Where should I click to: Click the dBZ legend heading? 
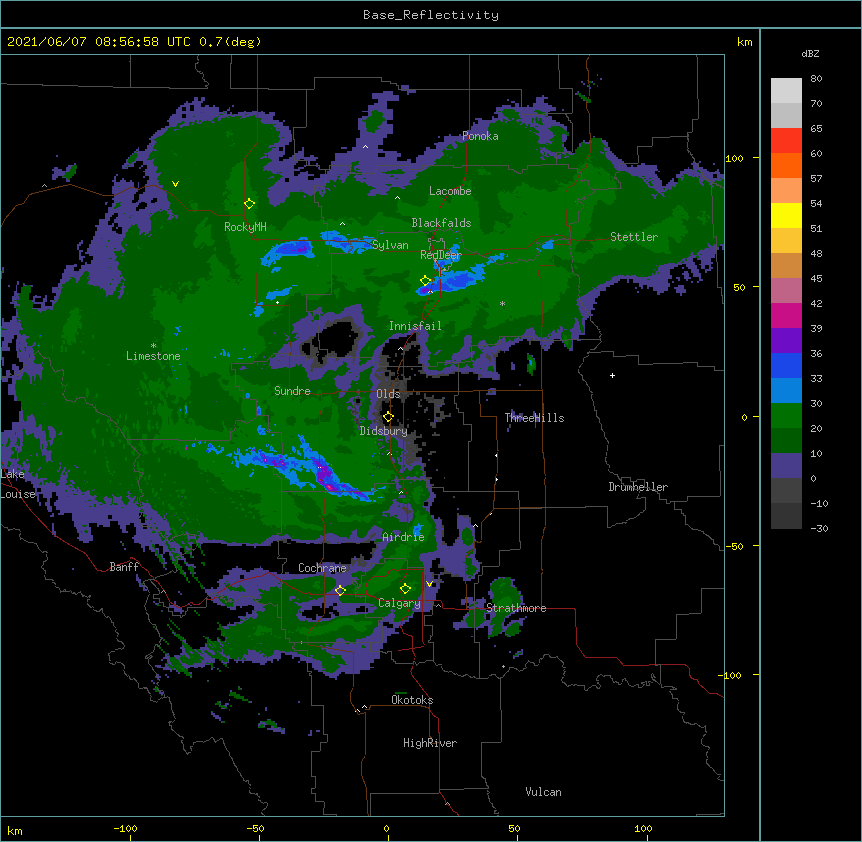[810, 53]
